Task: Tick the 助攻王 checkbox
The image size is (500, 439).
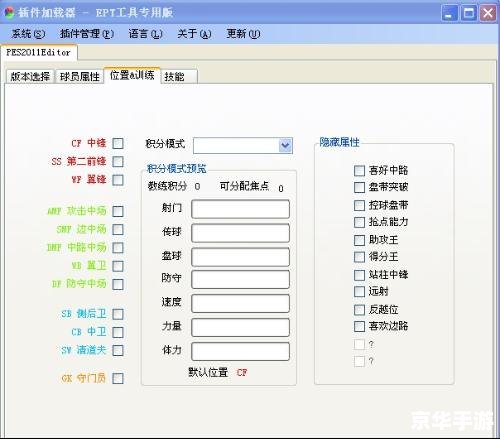Action: 359,240
